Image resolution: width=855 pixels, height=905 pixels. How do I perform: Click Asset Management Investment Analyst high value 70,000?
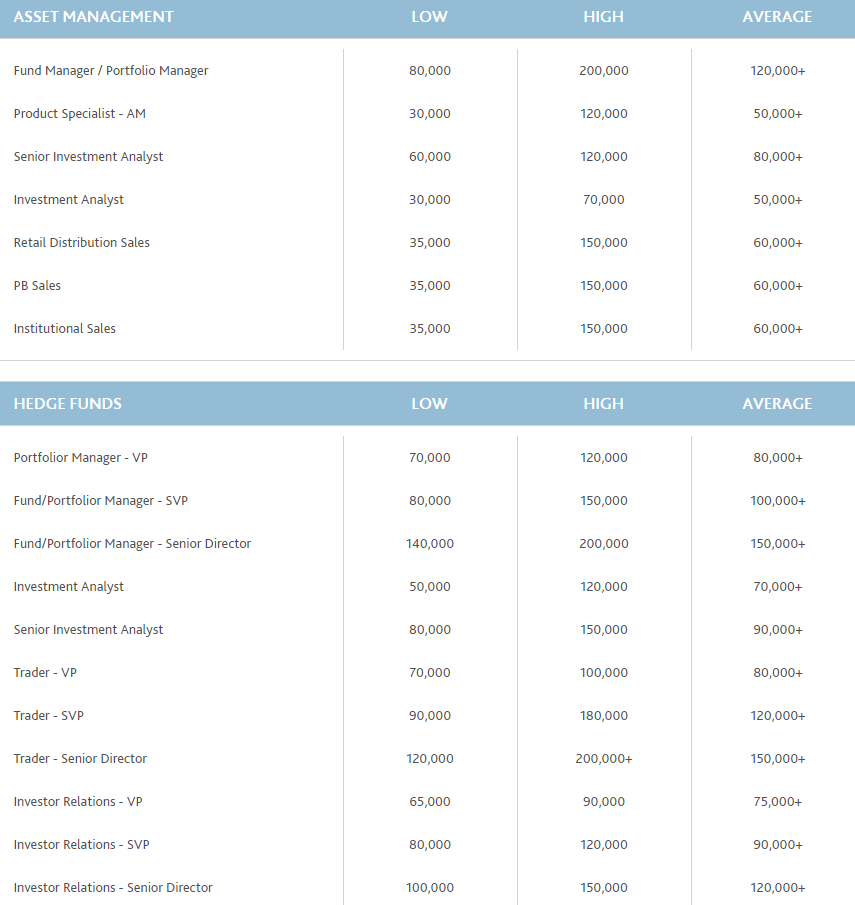604,200
